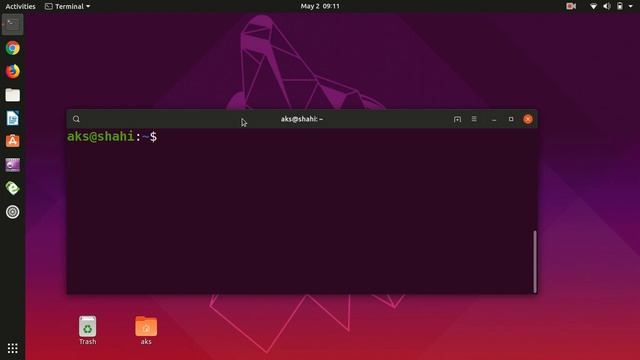
Task: Open the volume speaker icon
Action: 607,6
